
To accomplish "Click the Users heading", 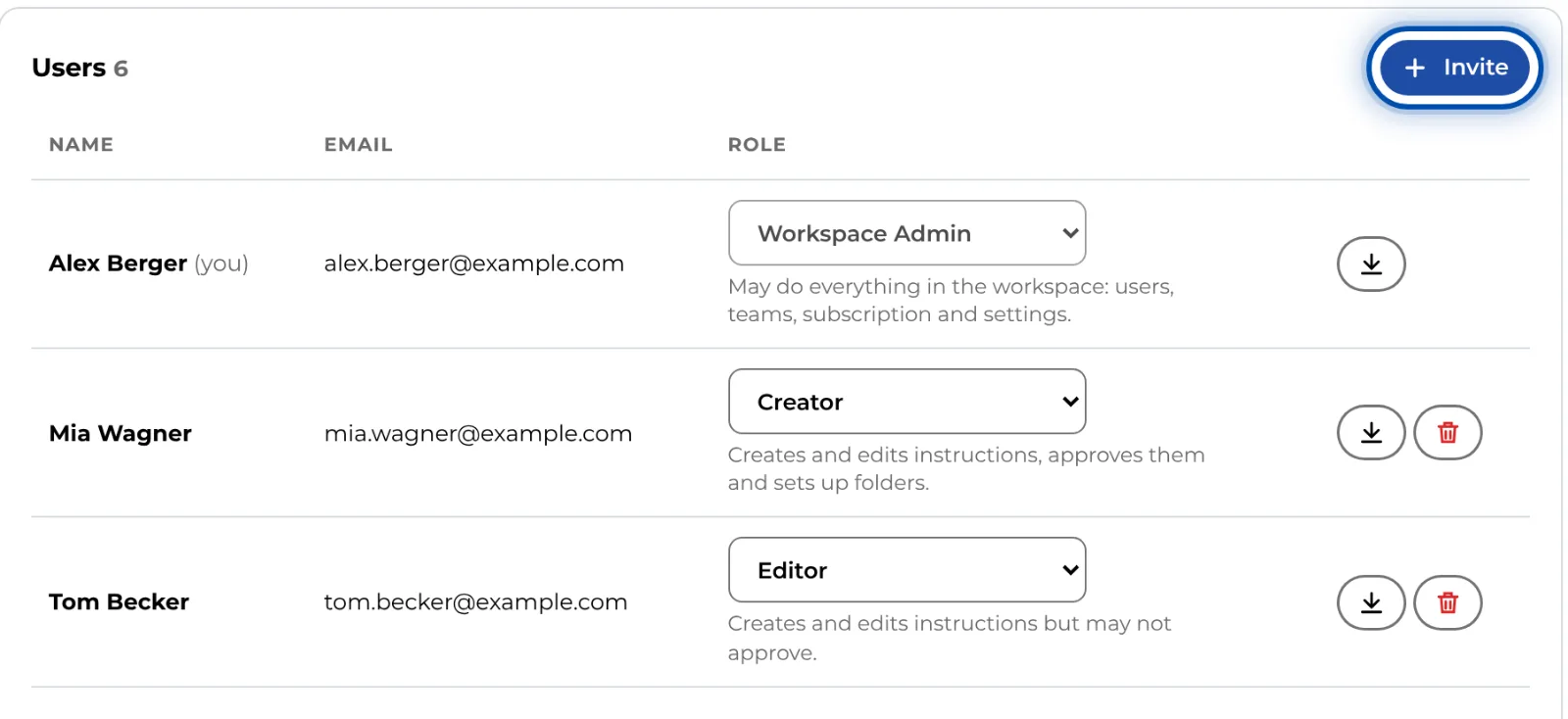I will tap(69, 68).
